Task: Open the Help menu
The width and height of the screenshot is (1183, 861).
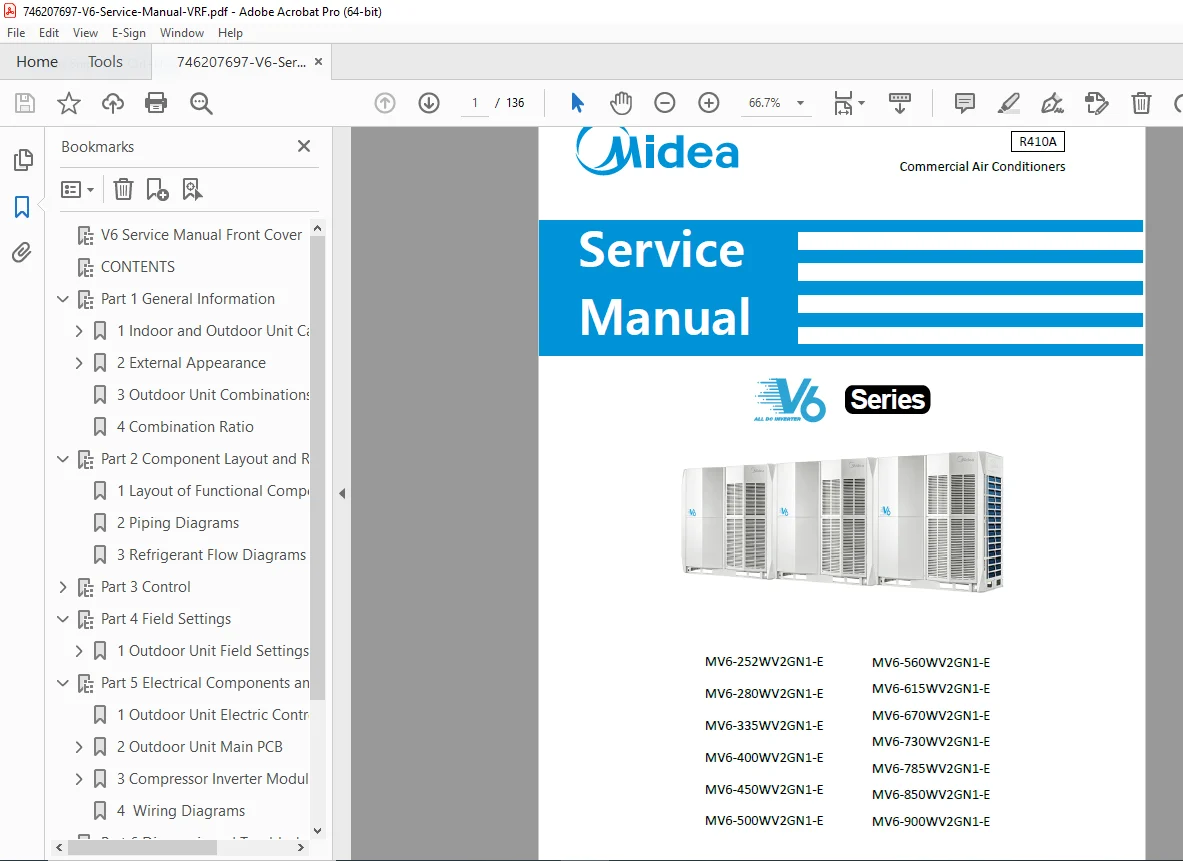Action: pos(230,32)
